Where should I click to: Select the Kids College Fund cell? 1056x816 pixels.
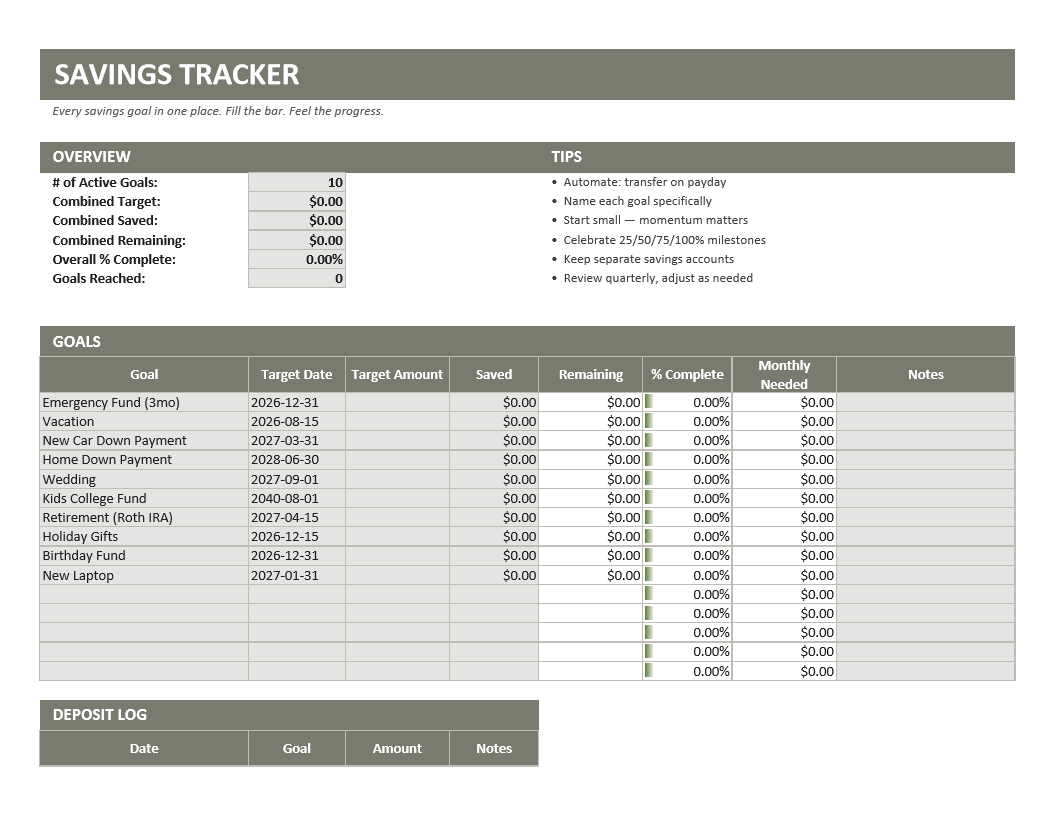[144, 498]
